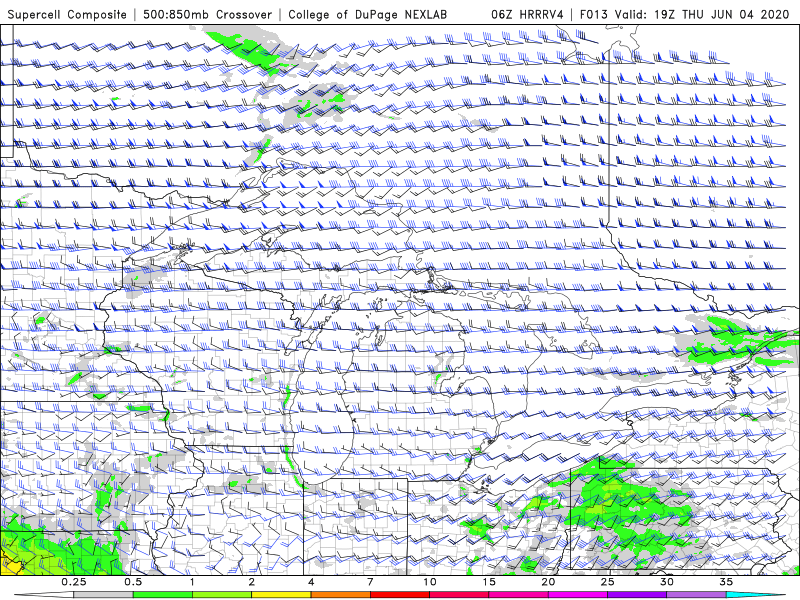Click the gray color bar segment at 0.25

tap(104, 595)
